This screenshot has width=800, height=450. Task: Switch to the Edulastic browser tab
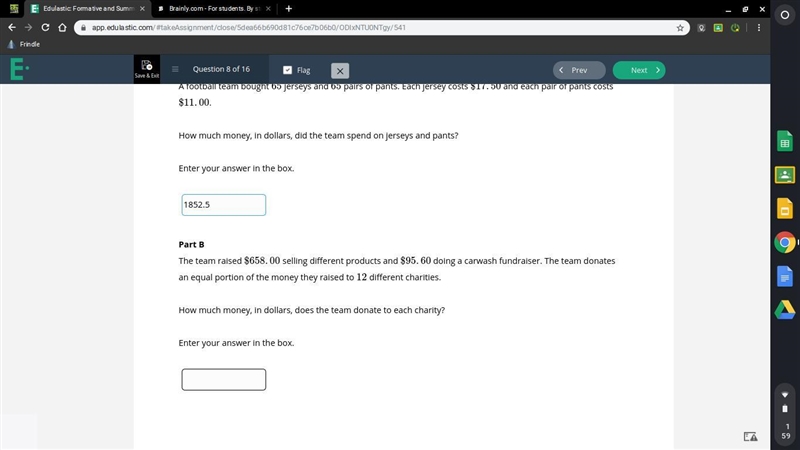(x=88, y=9)
